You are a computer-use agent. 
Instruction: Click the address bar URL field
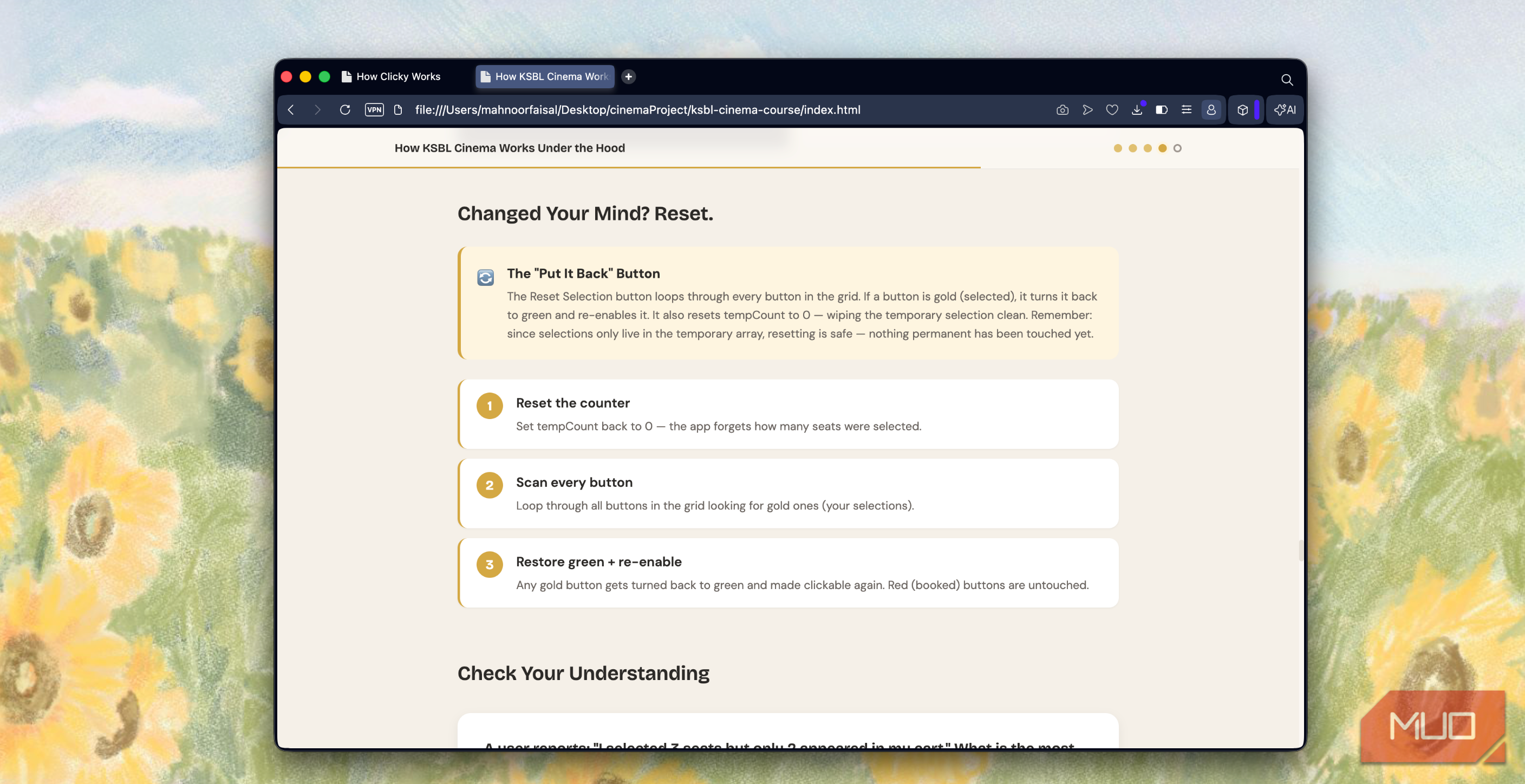(x=637, y=110)
